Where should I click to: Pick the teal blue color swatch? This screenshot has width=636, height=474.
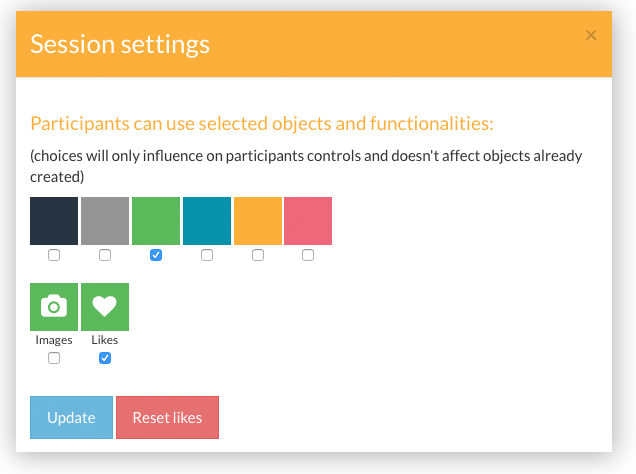[207, 221]
